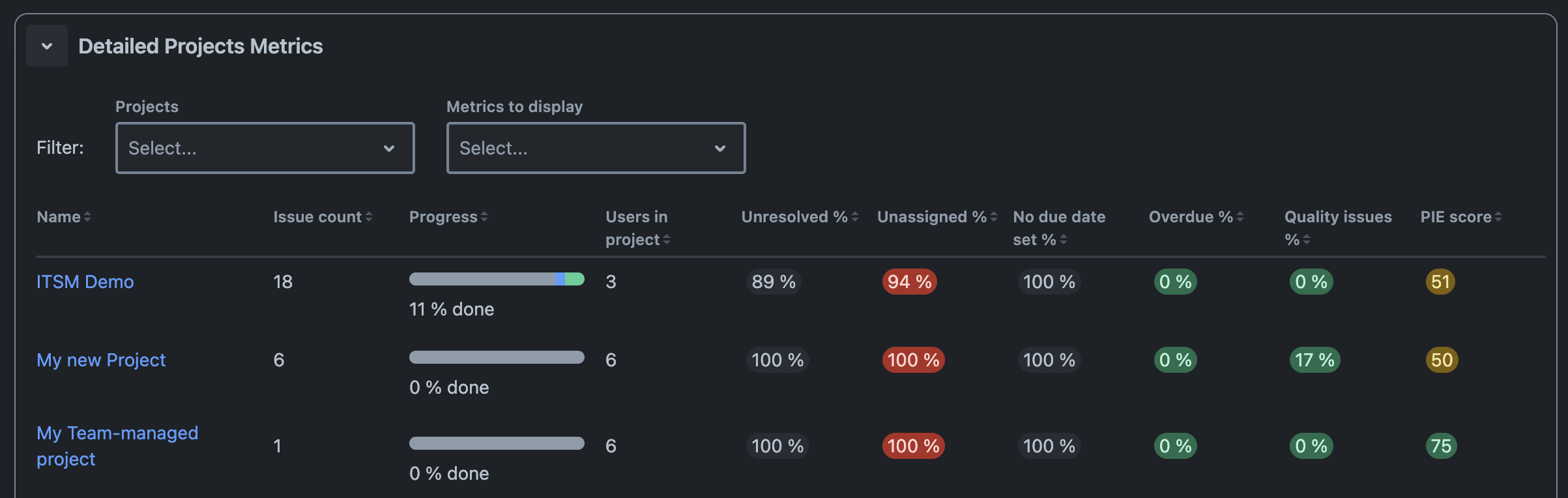Click the ITSM Demo progress bar
This screenshot has height=498, width=1568.
497,279
